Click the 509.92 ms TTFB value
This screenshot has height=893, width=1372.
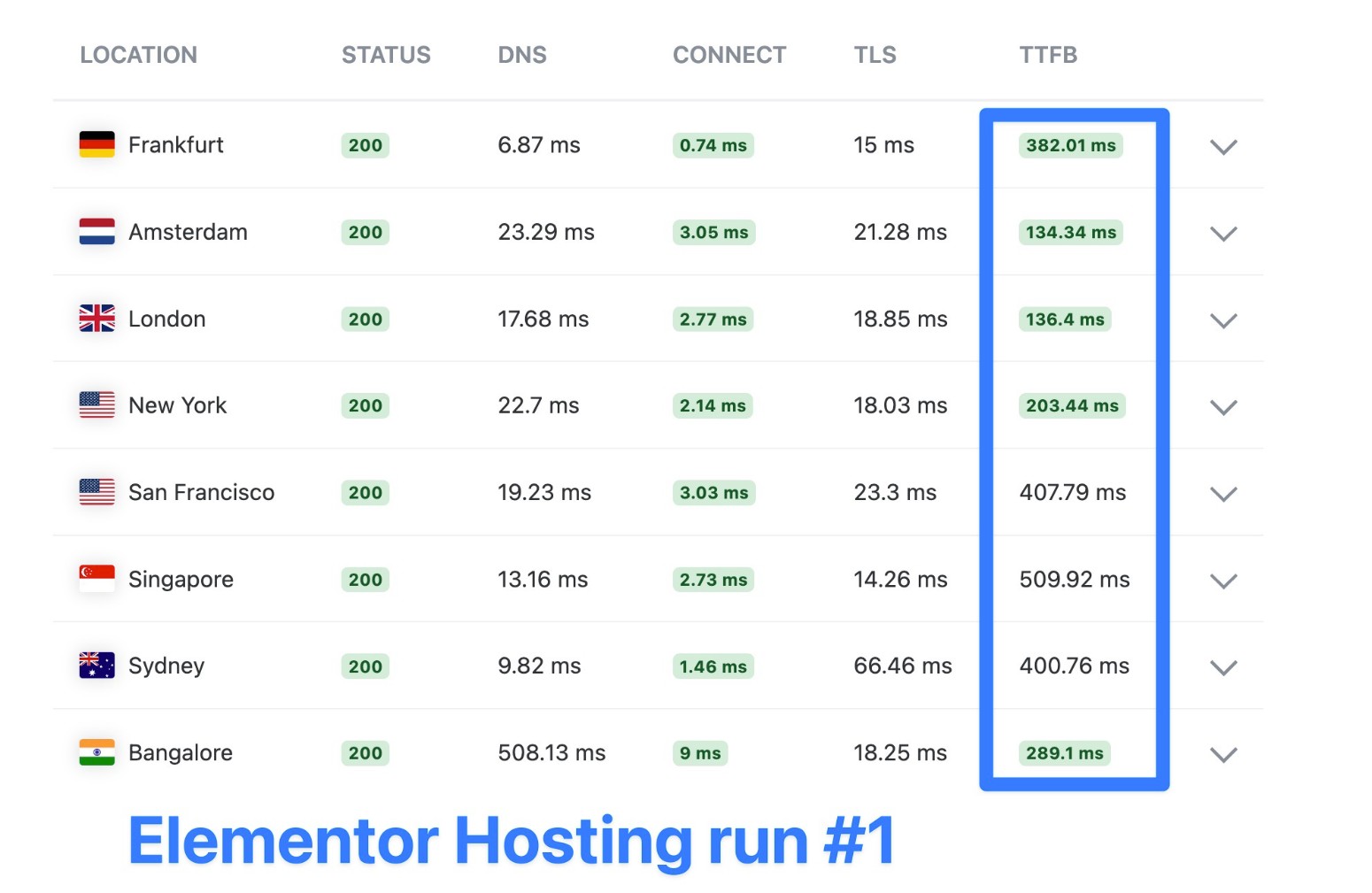coord(1075,579)
